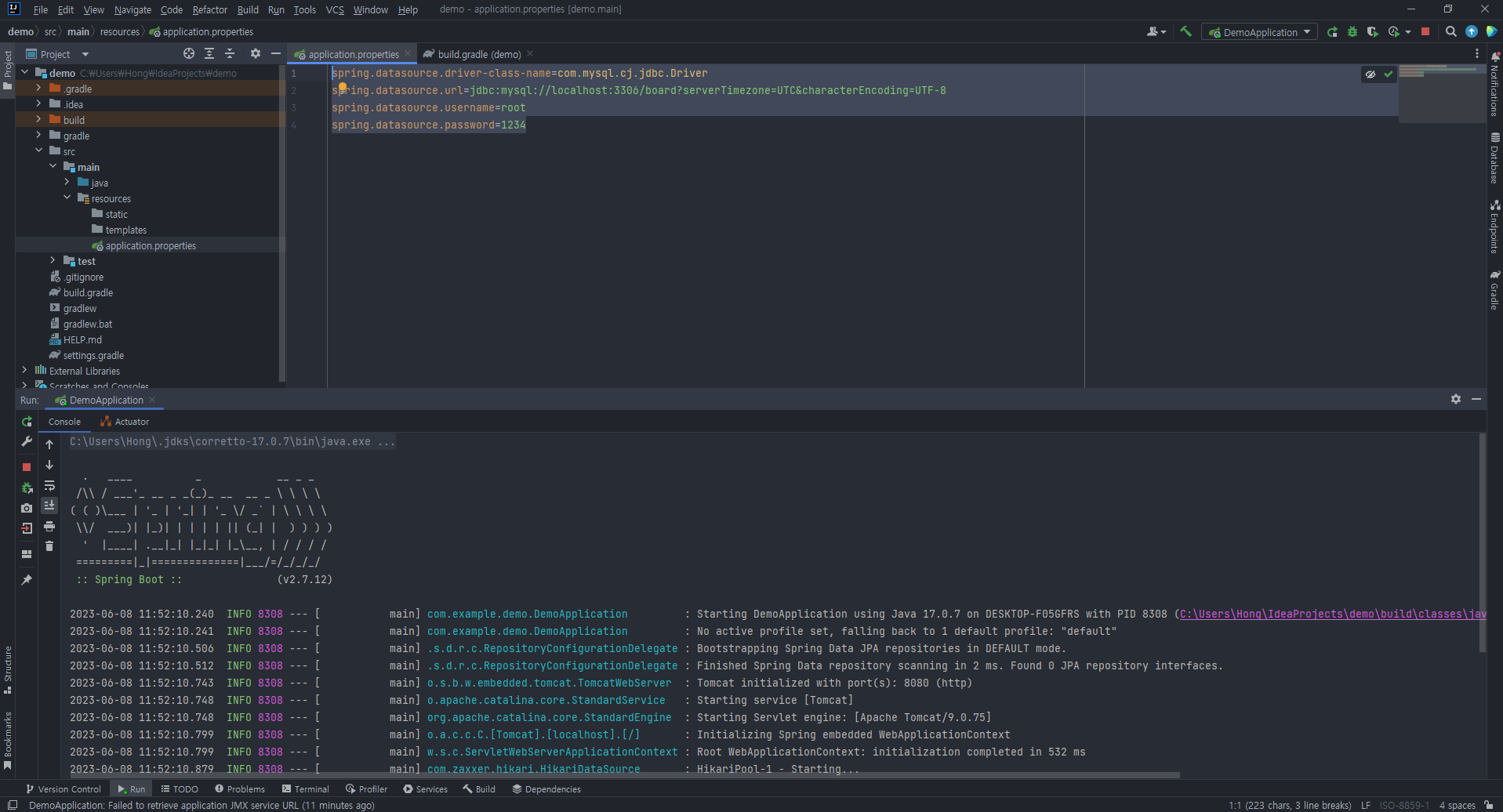This screenshot has width=1503, height=812.
Task: Click the green inspection checkmark in editor
Action: point(1389,74)
